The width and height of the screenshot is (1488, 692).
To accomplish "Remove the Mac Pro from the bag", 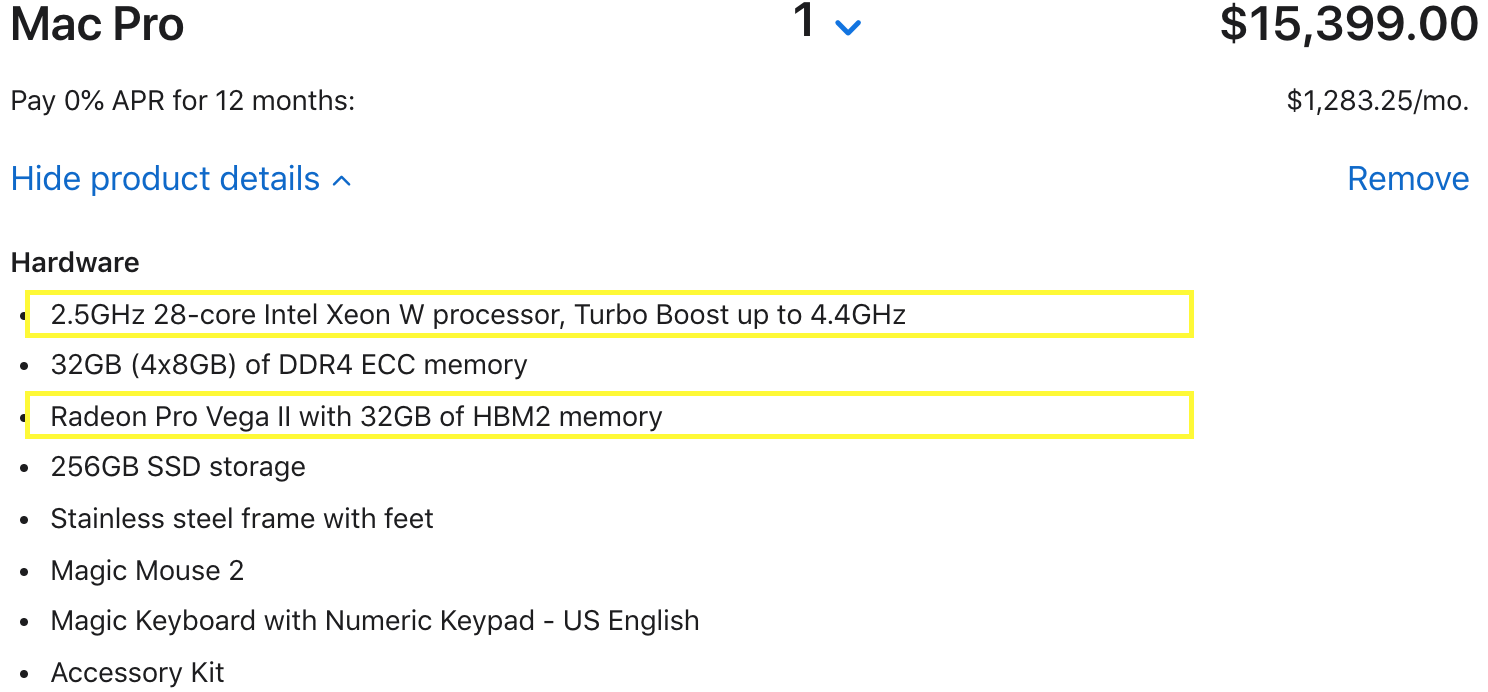I will tap(1408, 179).
